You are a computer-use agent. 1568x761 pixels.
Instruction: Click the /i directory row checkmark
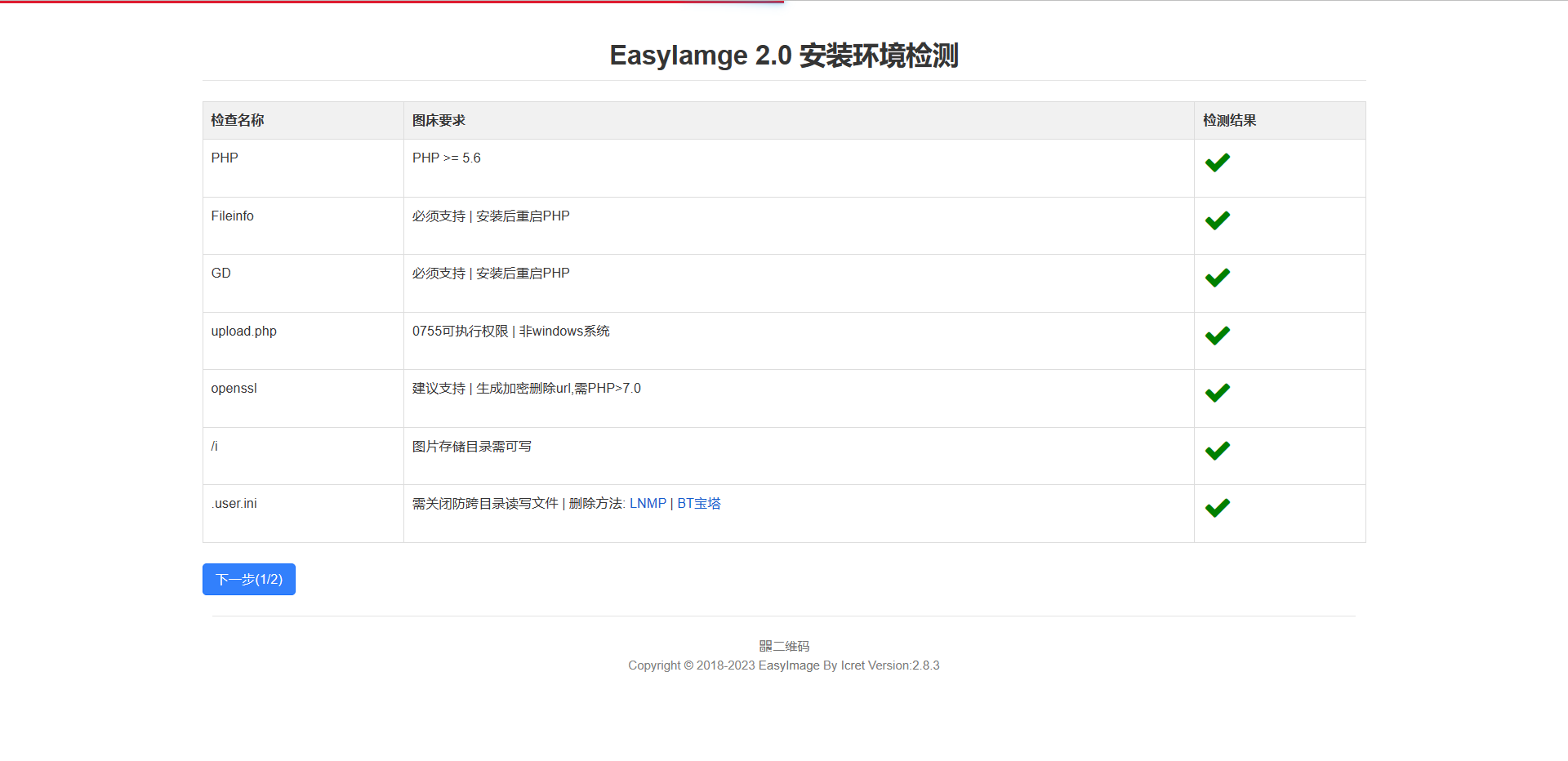coord(1217,451)
